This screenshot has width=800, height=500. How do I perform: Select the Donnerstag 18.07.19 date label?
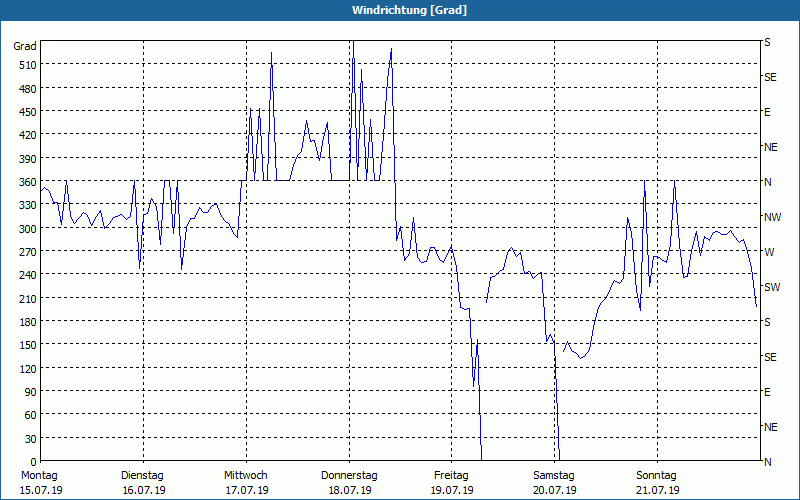point(348,482)
